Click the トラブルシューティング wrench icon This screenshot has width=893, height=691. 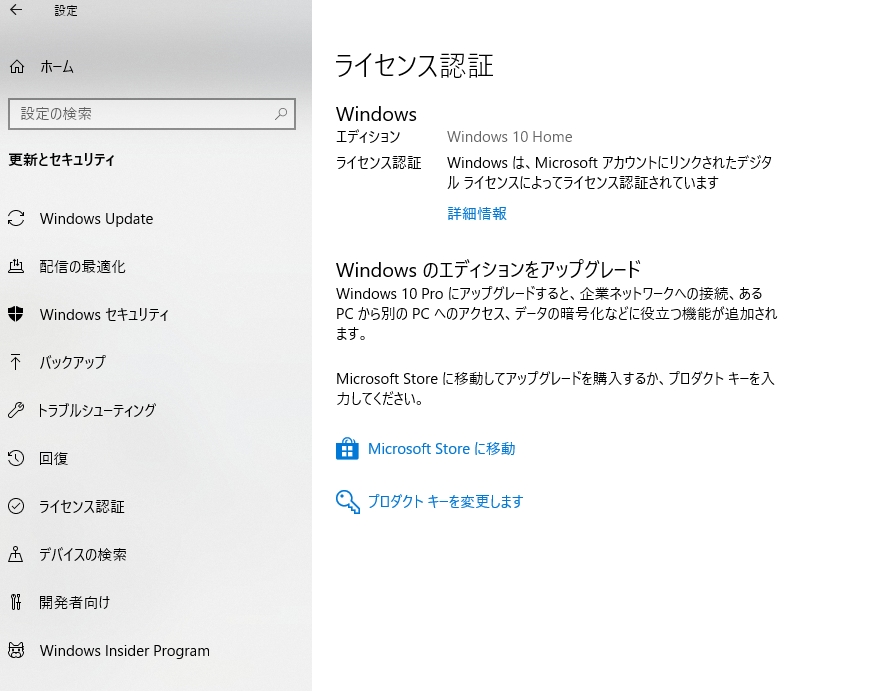(x=16, y=410)
